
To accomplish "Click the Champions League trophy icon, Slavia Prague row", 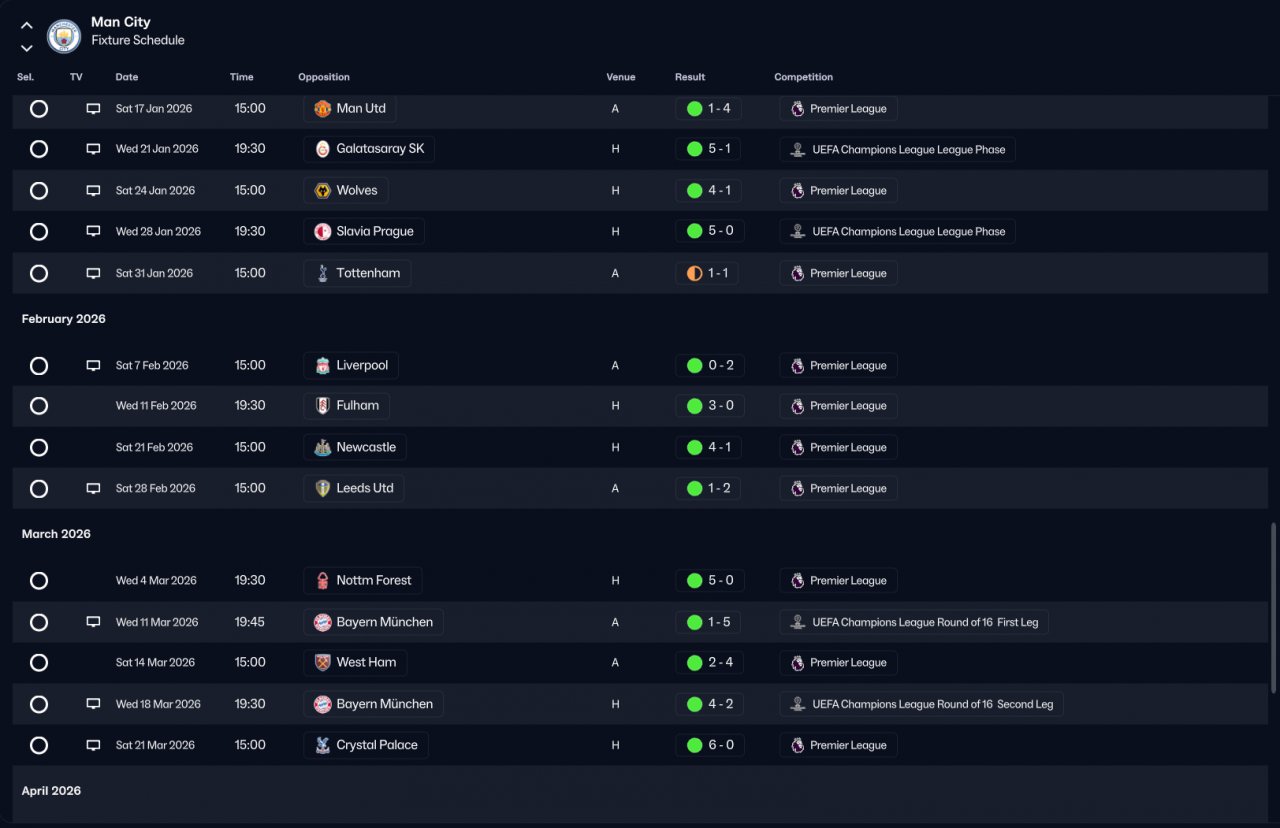I will pos(797,231).
